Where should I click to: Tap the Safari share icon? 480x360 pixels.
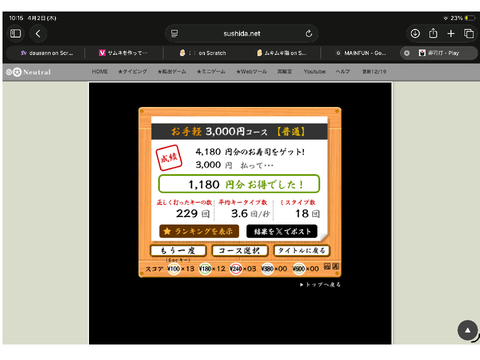tap(433, 33)
